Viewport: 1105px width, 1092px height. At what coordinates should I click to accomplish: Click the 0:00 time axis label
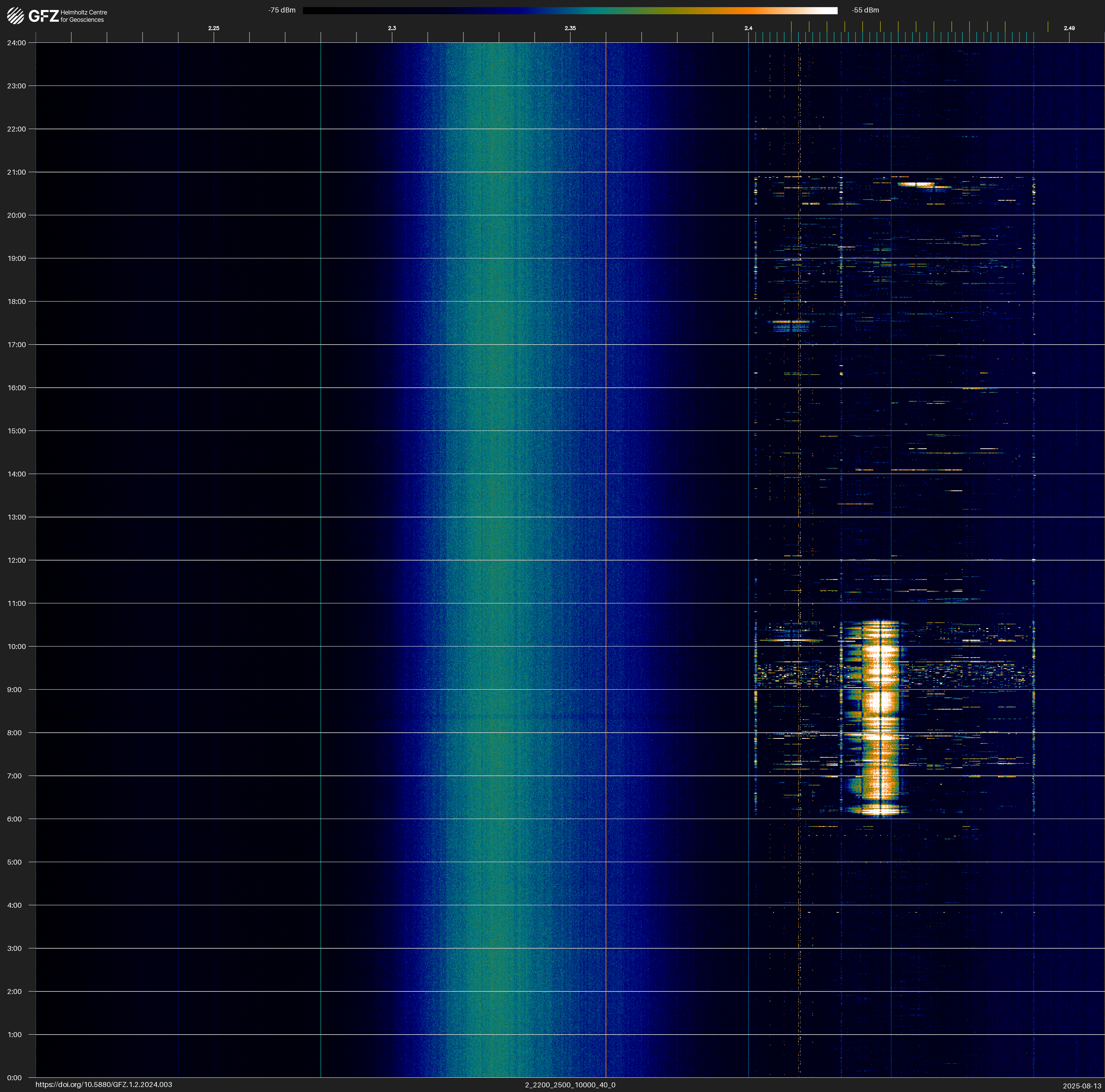click(14, 1078)
